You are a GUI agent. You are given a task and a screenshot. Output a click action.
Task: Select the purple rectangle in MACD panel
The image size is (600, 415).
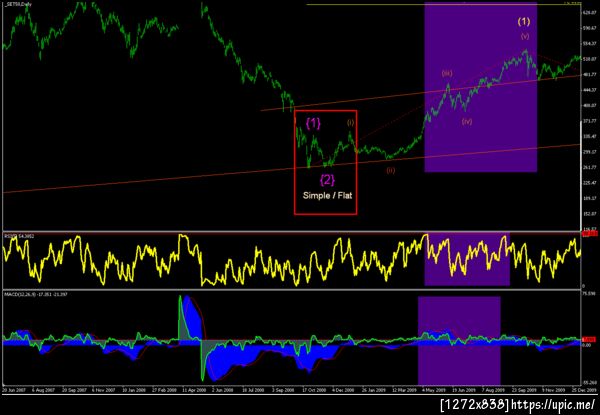[x=459, y=340]
